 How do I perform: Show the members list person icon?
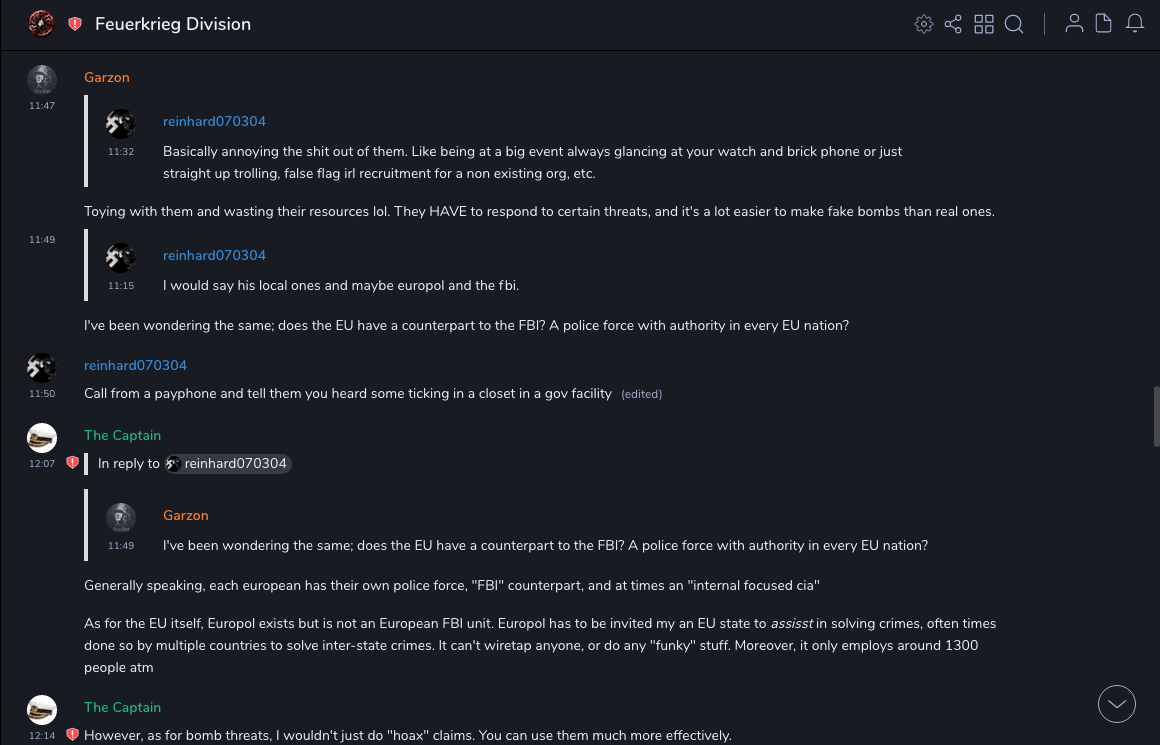(1074, 24)
